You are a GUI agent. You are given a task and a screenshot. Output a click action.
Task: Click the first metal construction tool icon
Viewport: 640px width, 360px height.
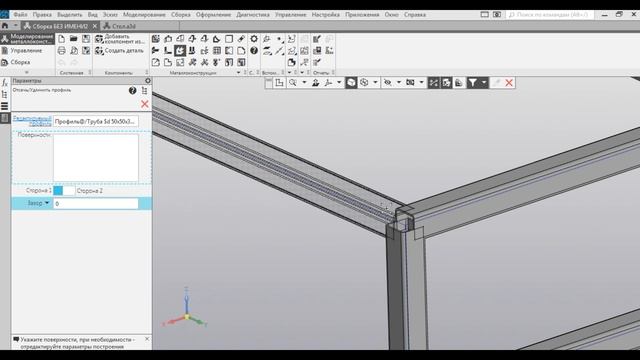[156, 39]
